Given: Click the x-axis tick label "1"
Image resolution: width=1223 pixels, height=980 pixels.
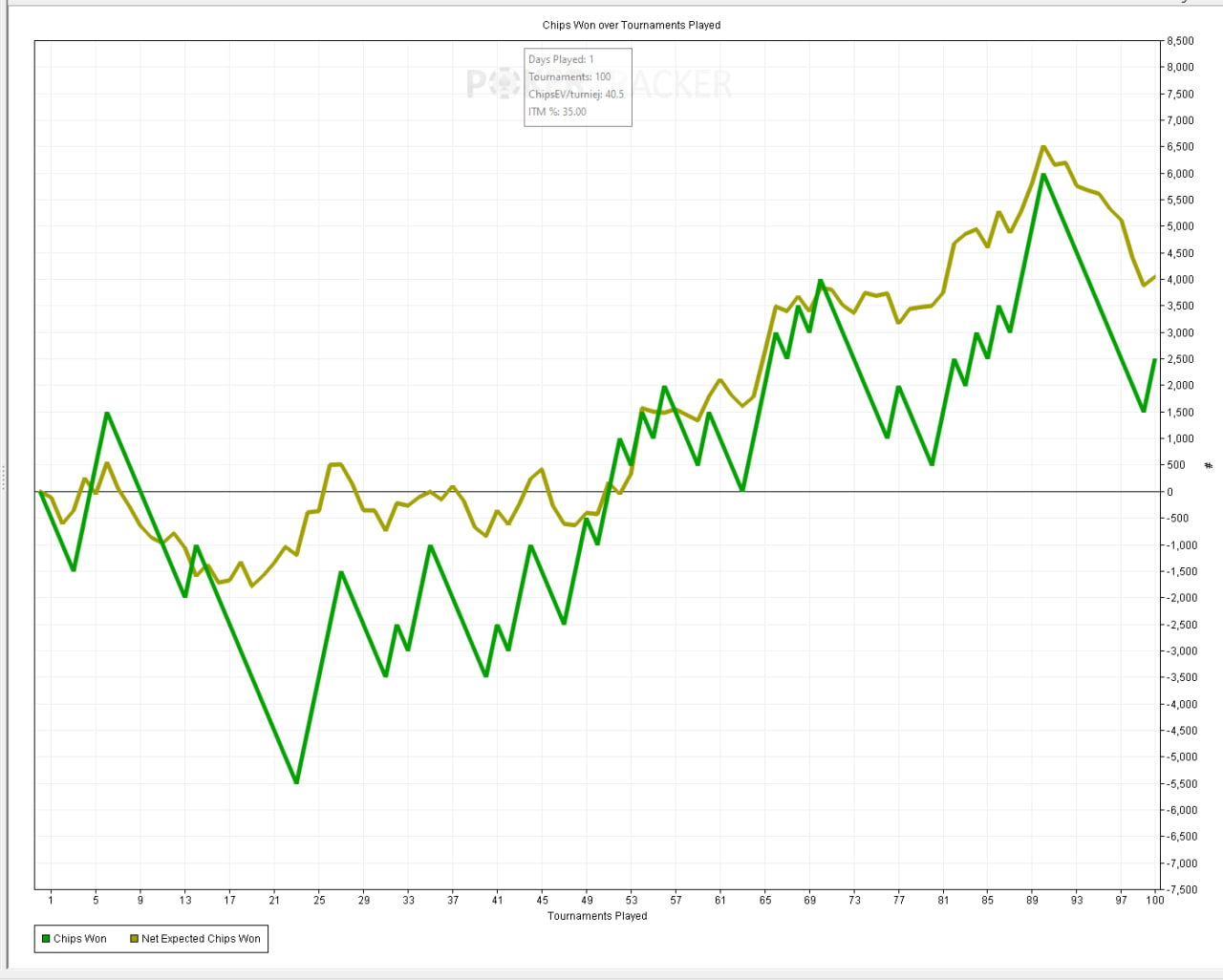Looking at the screenshot, I should click(51, 900).
